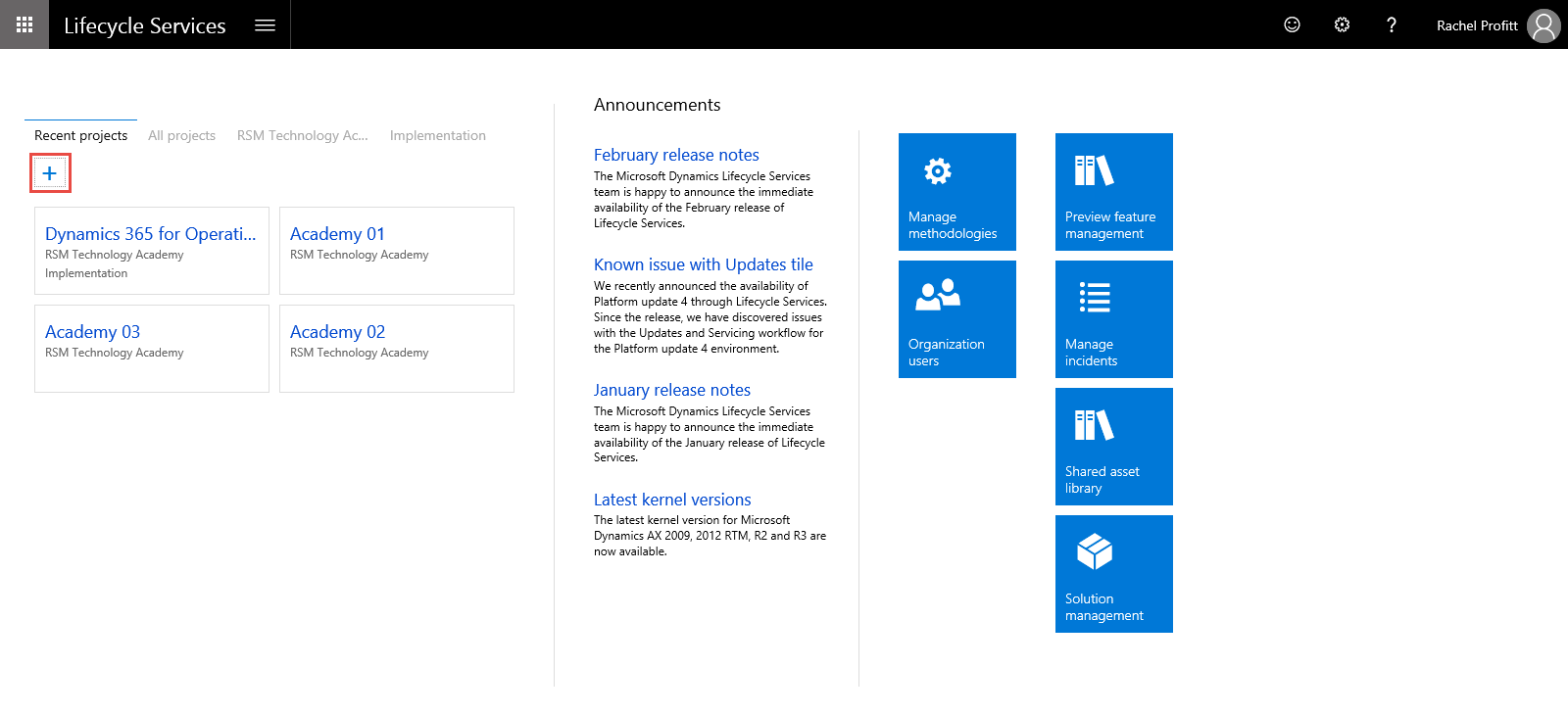The image size is (1568, 716).
Task: Click the Announcements heading
Action: pyautogui.click(x=657, y=105)
